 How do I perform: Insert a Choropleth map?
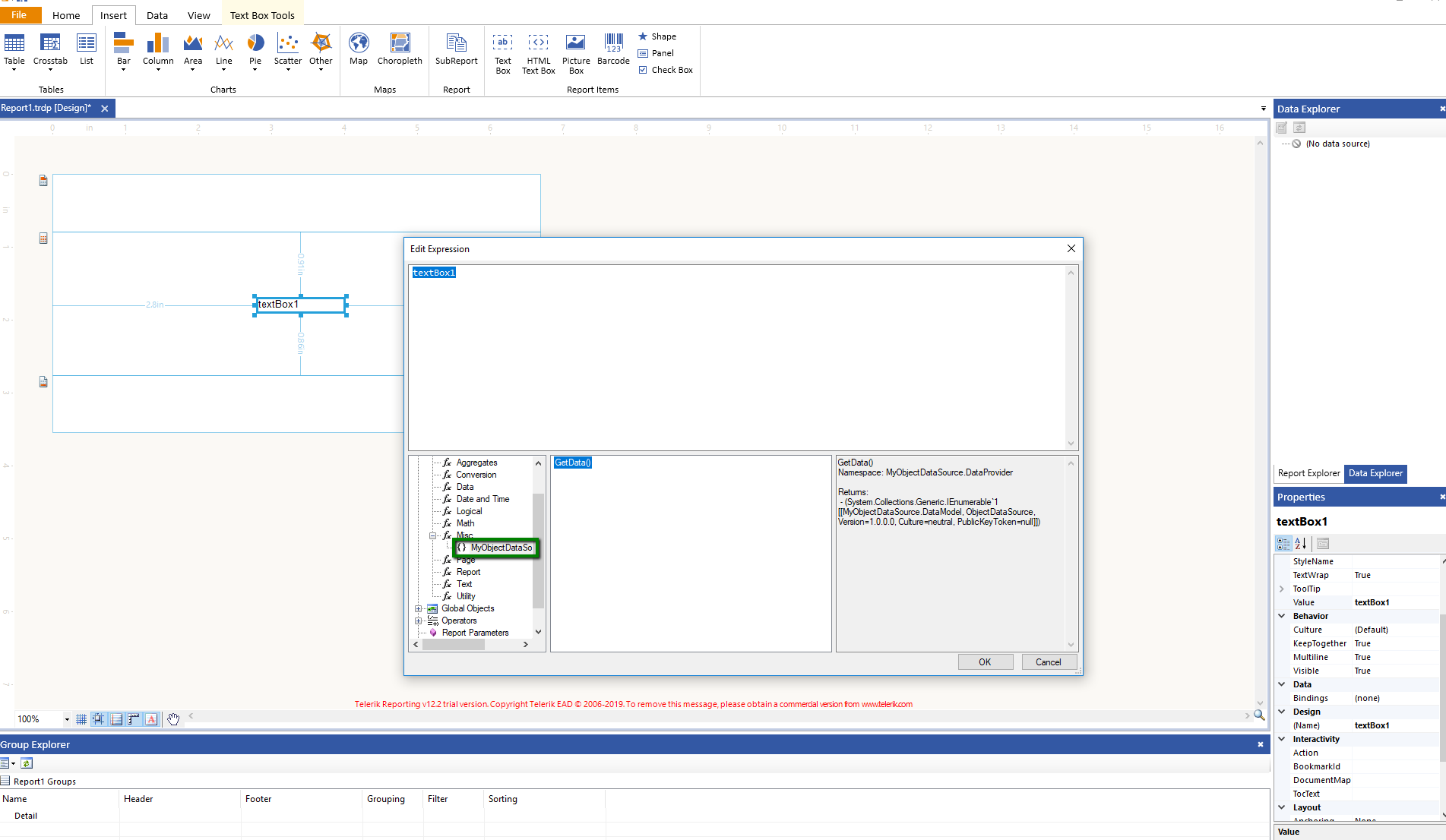(400, 50)
